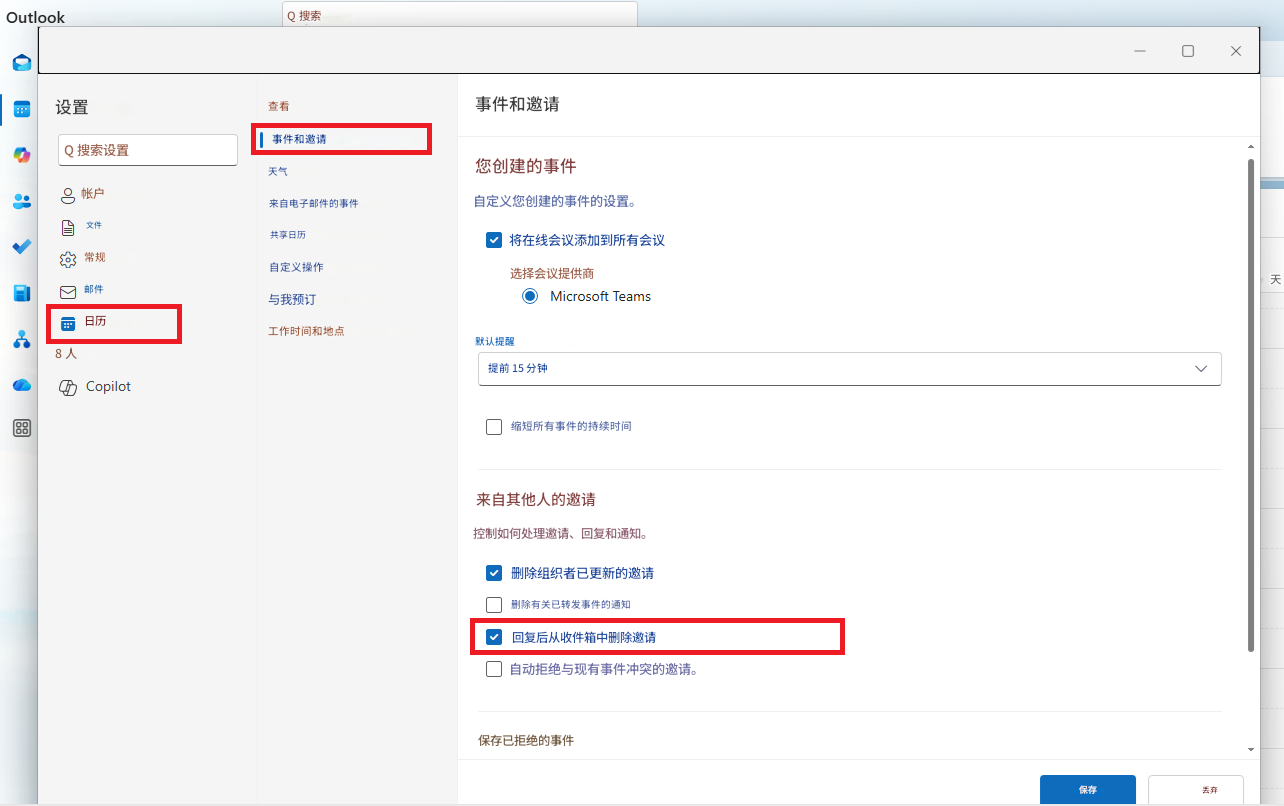Uncheck 回复后从收件箱中删除邀请

pyautogui.click(x=494, y=637)
